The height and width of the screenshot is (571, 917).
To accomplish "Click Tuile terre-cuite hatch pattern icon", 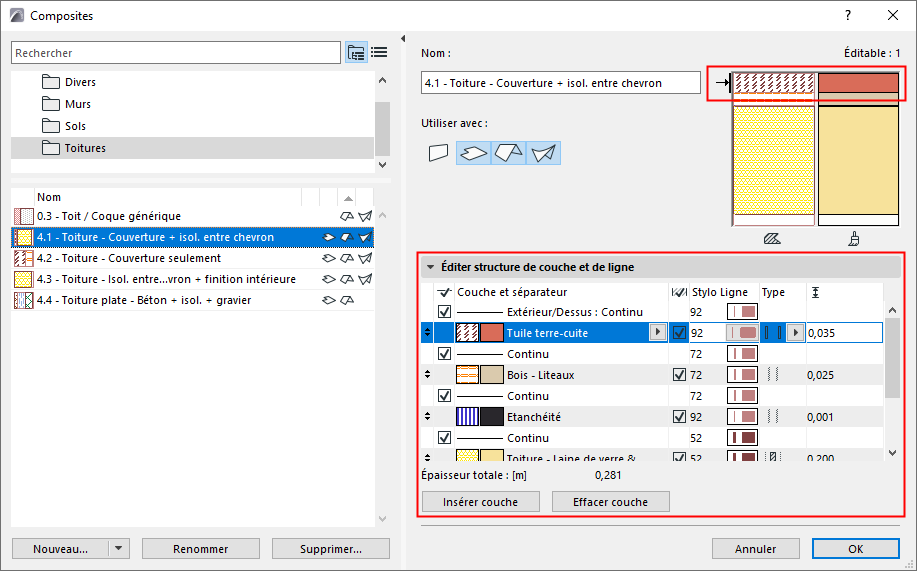I will point(467,333).
